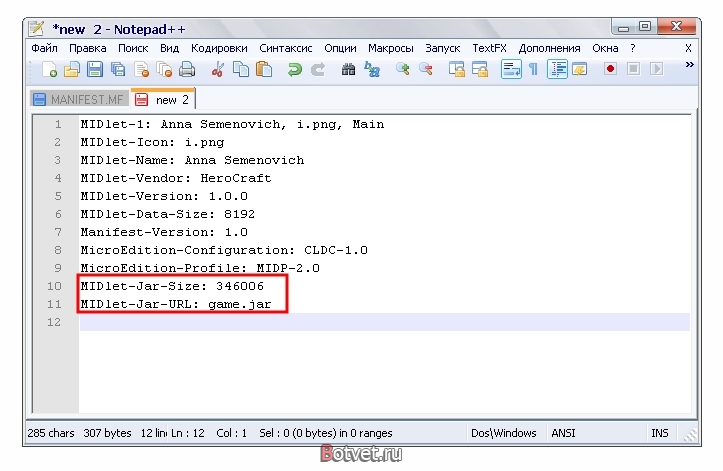Click the Save All icon
Image resolution: width=723 pixels, height=471 pixels.
click(x=118, y=70)
